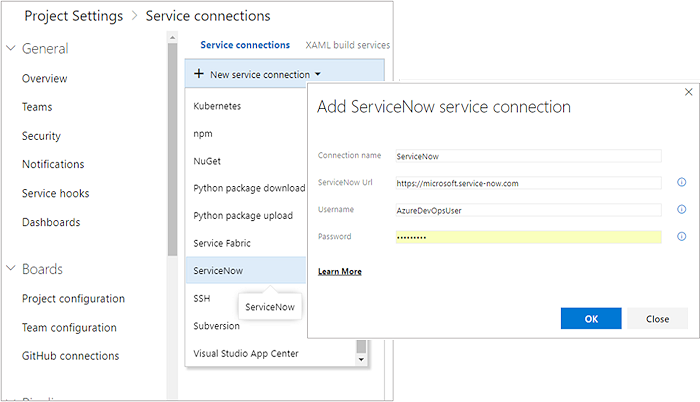
Task: Select Subversion connection type
Action: tap(217, 326)
